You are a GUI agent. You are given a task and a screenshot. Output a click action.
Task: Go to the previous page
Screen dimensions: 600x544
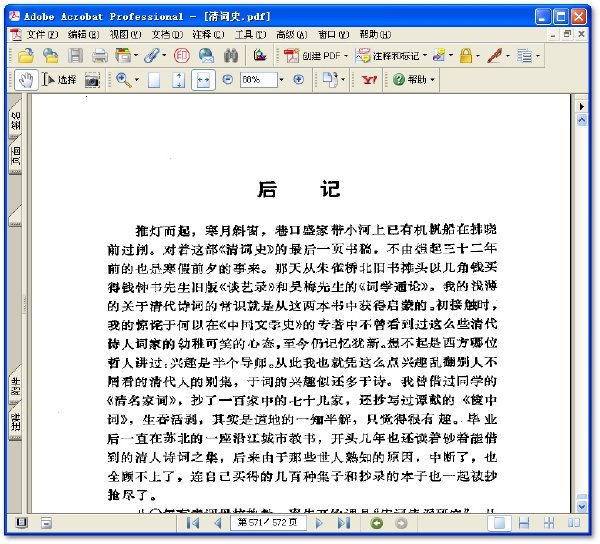tap(217, 523)
